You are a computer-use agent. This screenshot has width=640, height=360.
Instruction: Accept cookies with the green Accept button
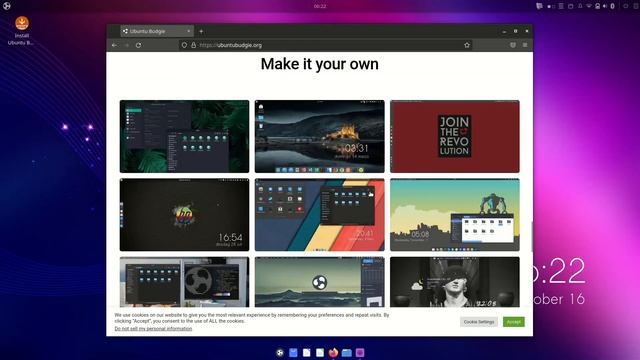[513, 322]
